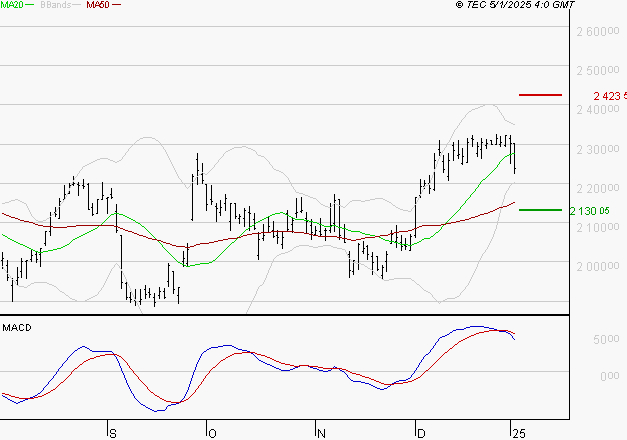Screen dimensions: 627x440
Task: Click the TEC copyright timestamp text
Action: point(515,5)
